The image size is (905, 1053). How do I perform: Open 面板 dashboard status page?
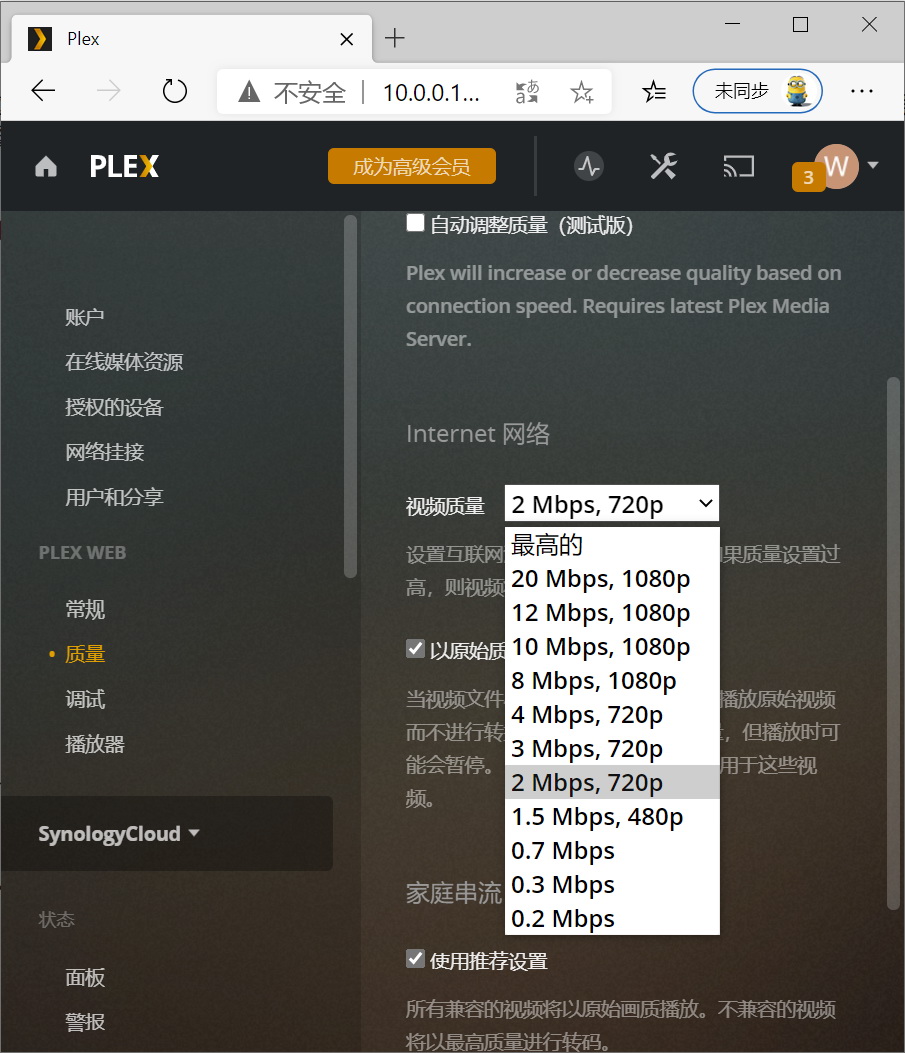pos(85,978)
